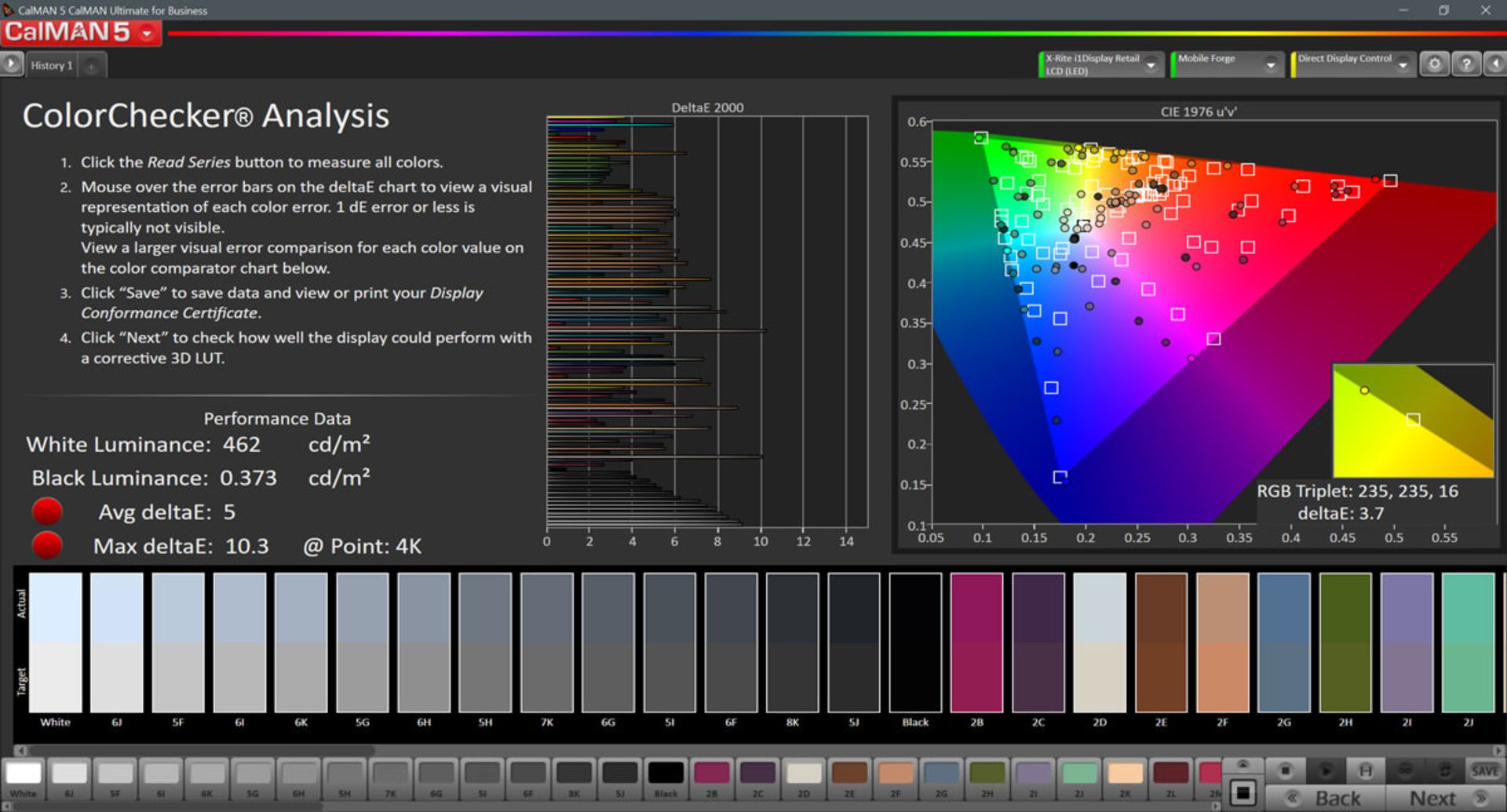Click the Black actual/target comparison patch
1507x812 pixels.
915,643
